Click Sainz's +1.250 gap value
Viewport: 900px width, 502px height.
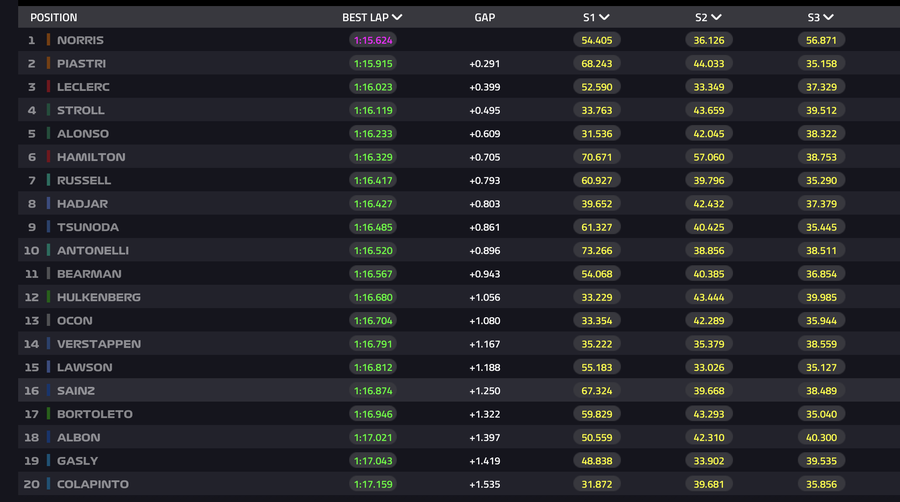484,391
